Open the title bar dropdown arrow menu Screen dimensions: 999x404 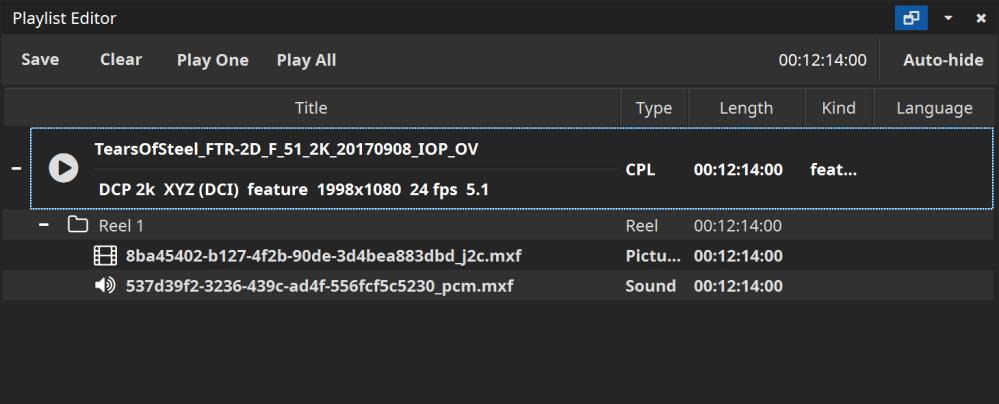947,19
